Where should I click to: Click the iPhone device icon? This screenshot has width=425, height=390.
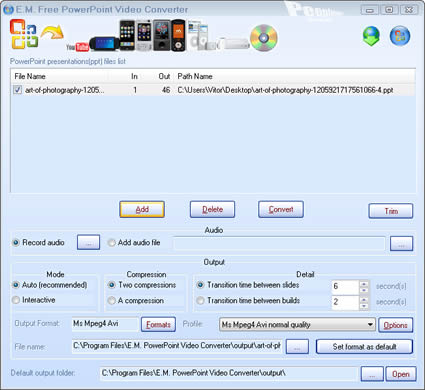coord(127,35)
